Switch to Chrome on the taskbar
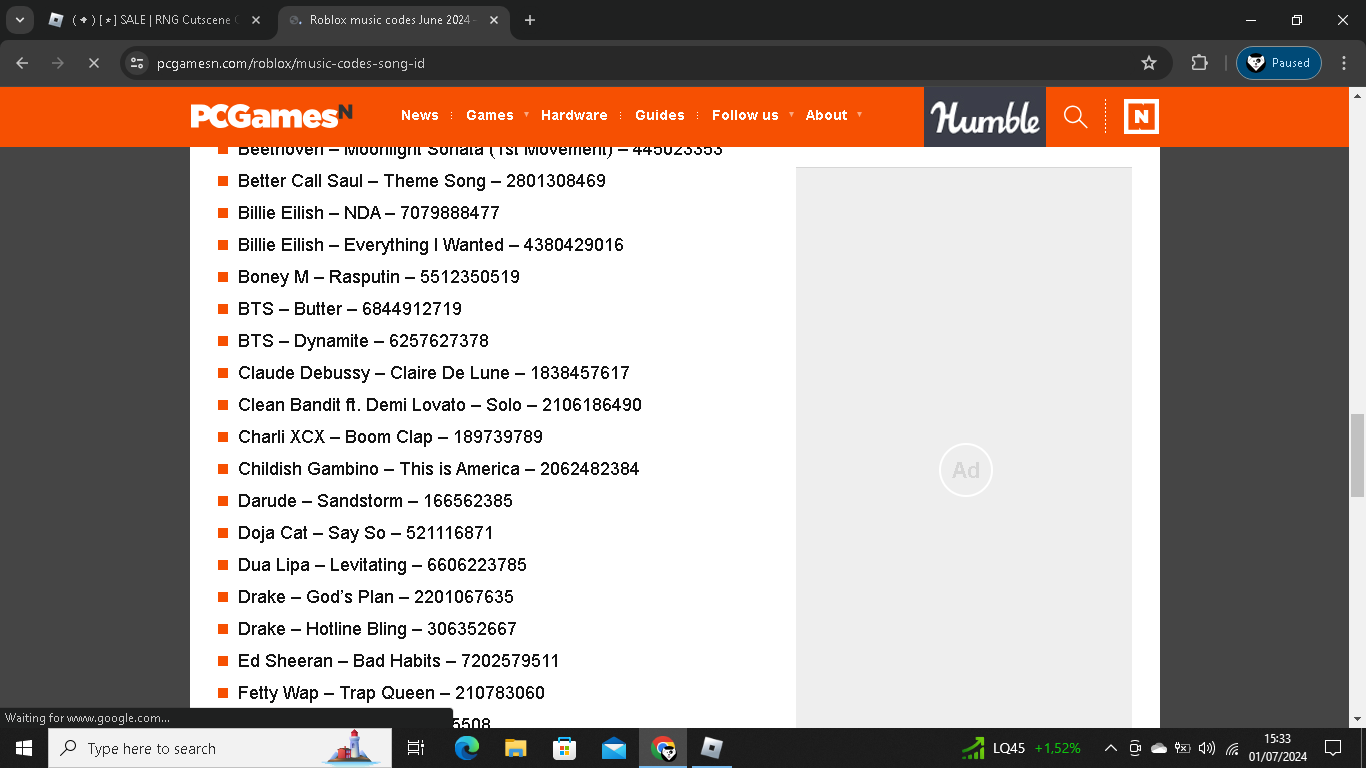 [662, 748]
